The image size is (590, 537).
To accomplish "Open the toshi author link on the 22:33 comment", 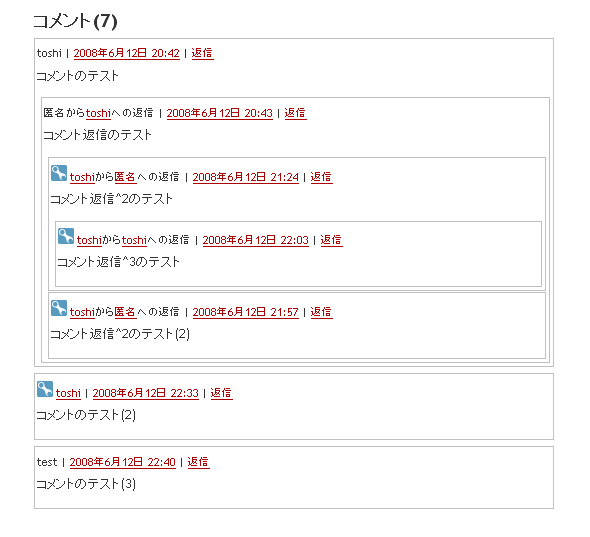I will coord(68,393).
